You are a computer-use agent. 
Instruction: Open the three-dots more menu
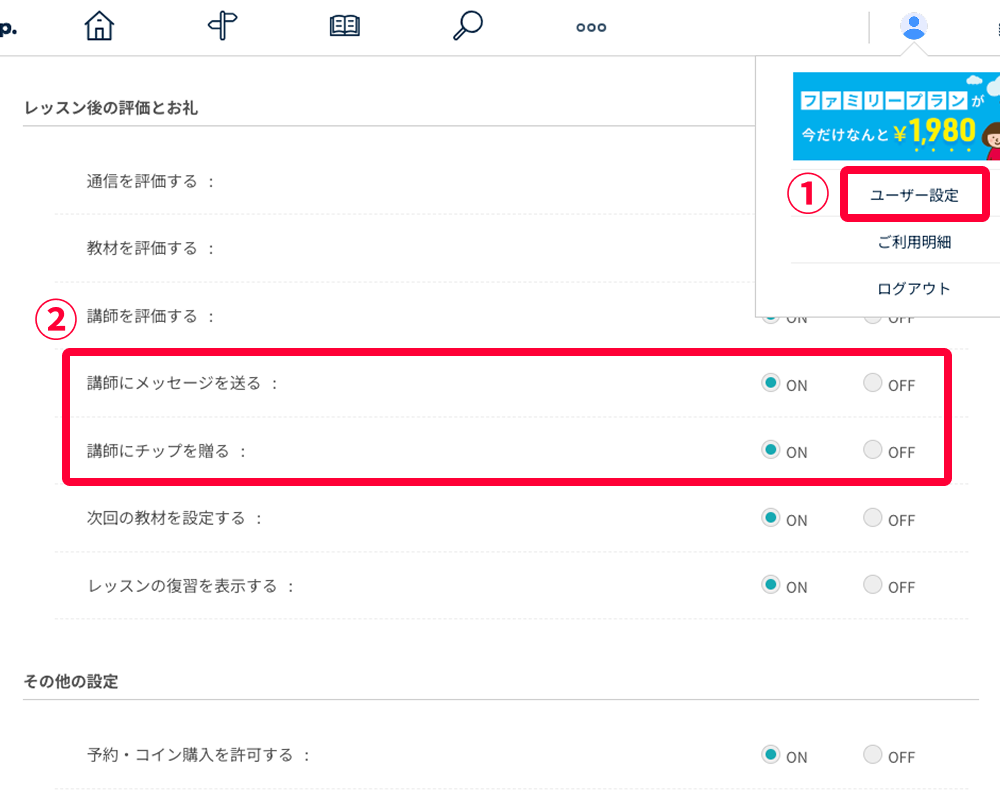click(591, 27)
